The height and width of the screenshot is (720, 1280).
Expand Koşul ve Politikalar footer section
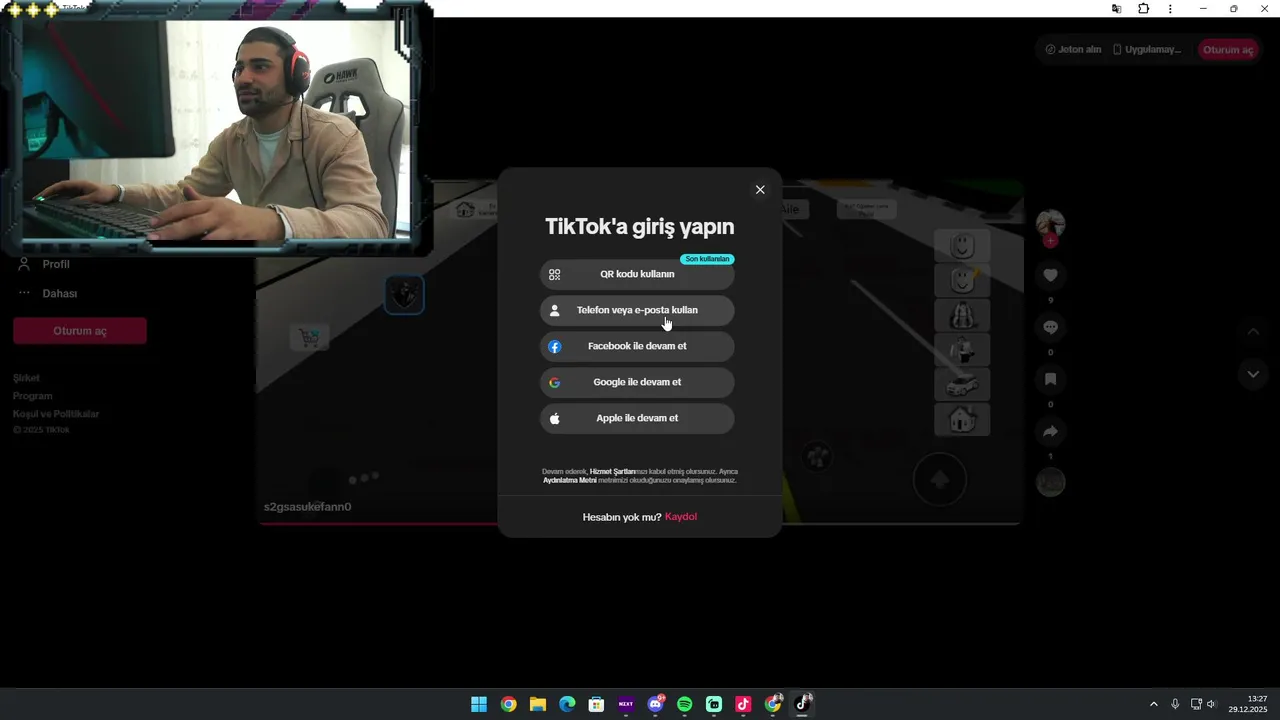click(x=56, y=414)
